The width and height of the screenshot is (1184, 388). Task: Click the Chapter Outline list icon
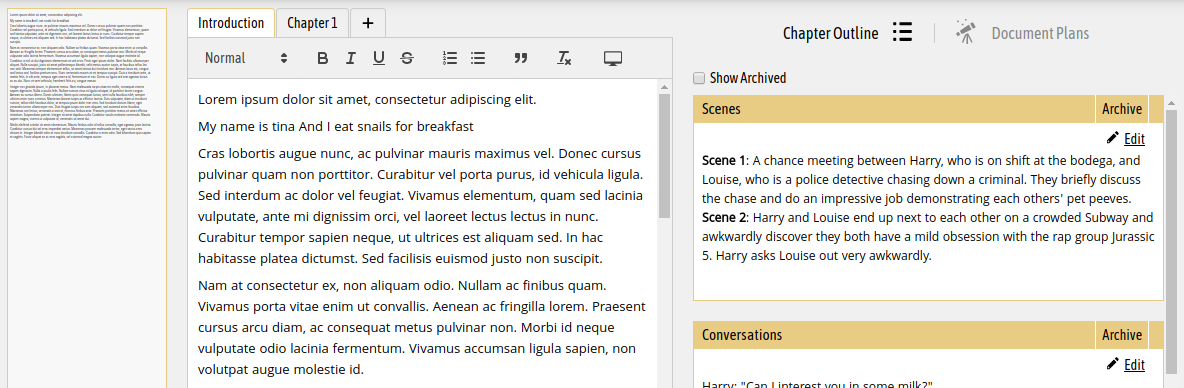pyautogui.click(x=902, y=32)
